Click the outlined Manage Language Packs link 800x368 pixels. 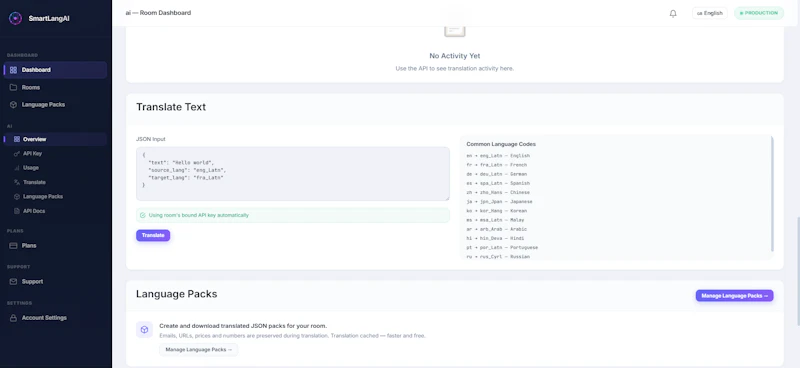point(198,350)
